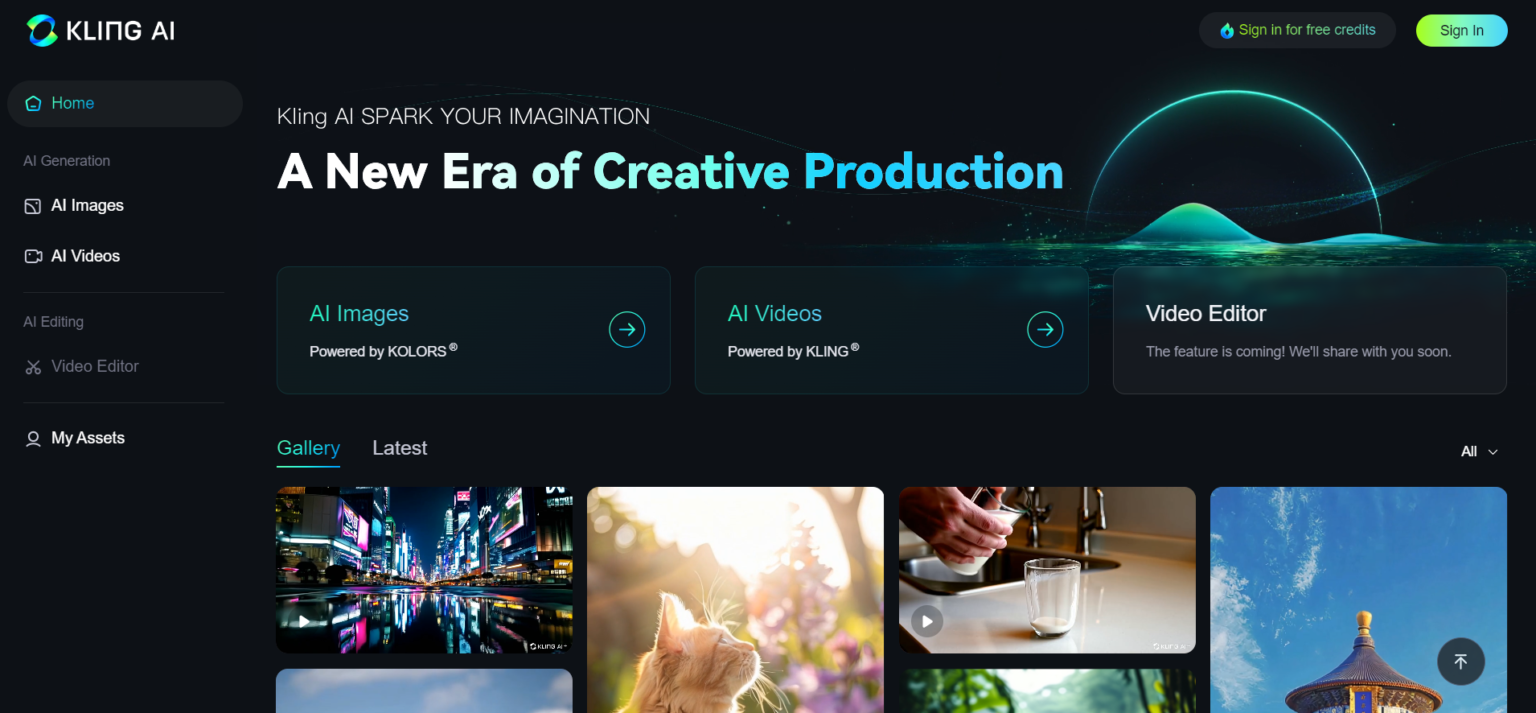Open AI Videos via camera icon
The width and height of the screenshot is (1536, 713).
click(33, 256)
